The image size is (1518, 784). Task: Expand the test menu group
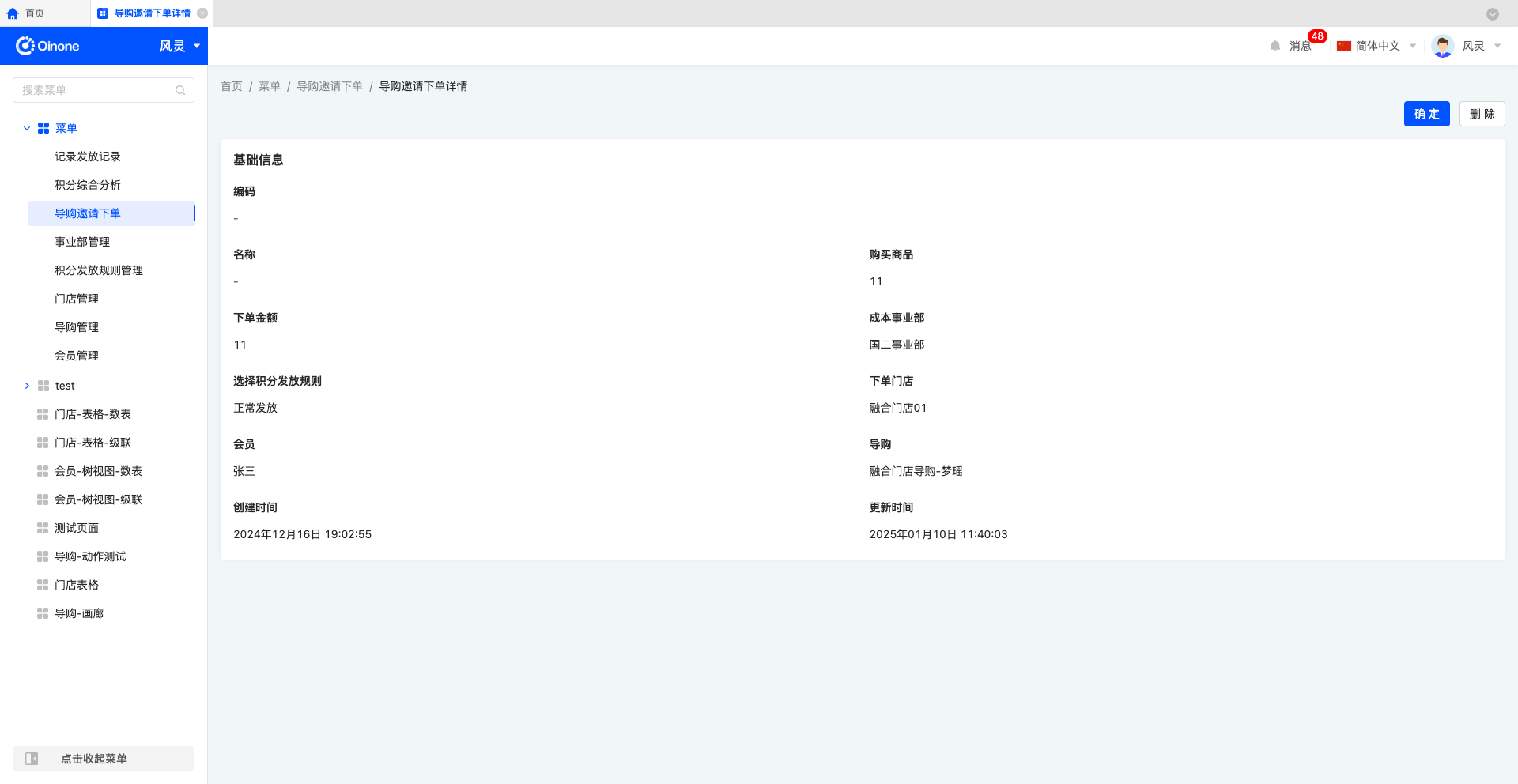[27, 386]
